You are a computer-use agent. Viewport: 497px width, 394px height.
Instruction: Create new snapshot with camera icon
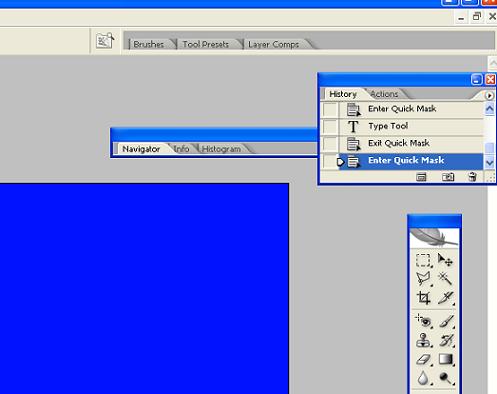[x=448, y=177]
